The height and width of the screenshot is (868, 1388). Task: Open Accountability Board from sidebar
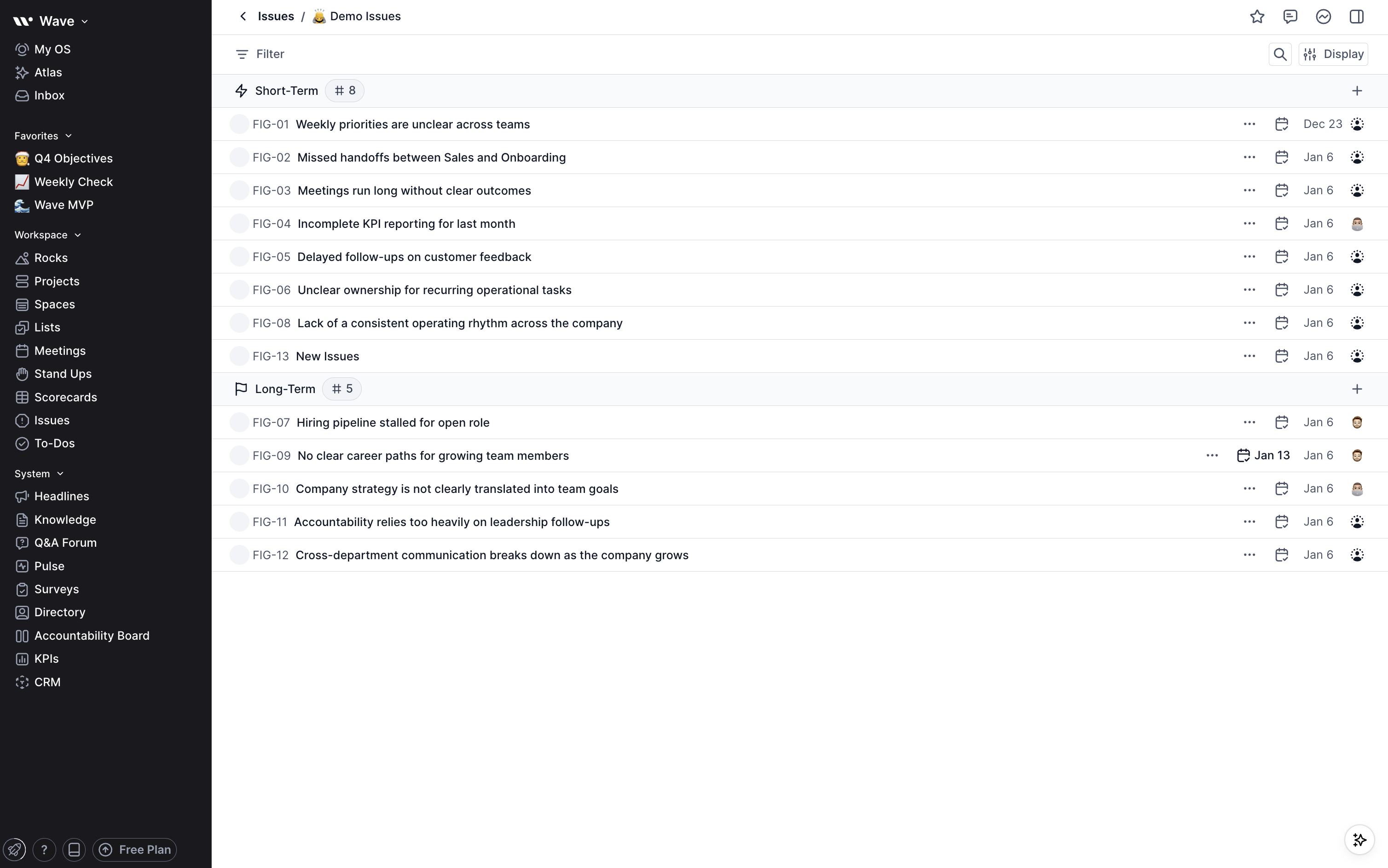[91, 636]
